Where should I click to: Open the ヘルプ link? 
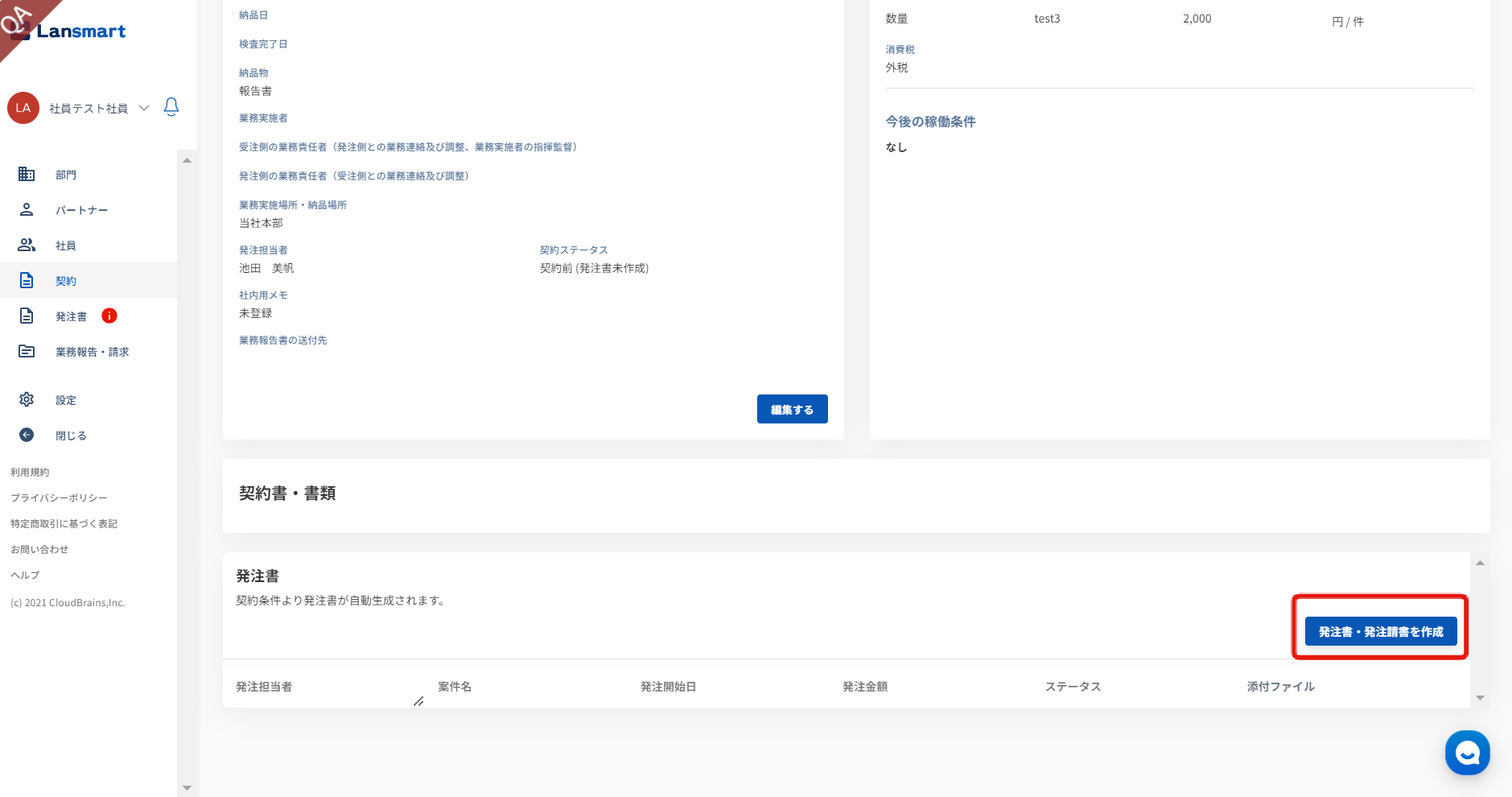pyautogui.click(x=25, y=576)
